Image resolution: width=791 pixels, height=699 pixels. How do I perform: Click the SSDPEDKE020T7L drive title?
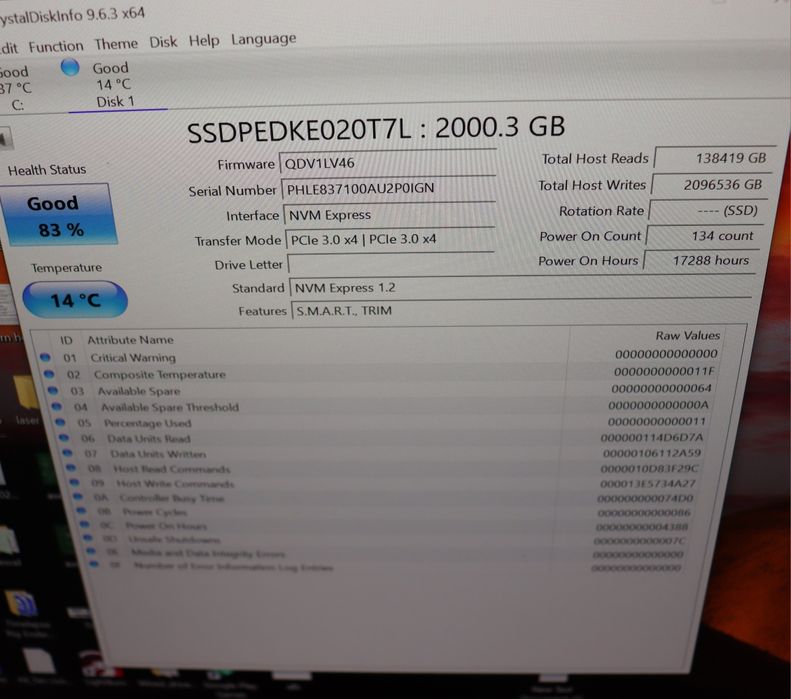pyautogui.click(x=375, y=129)
